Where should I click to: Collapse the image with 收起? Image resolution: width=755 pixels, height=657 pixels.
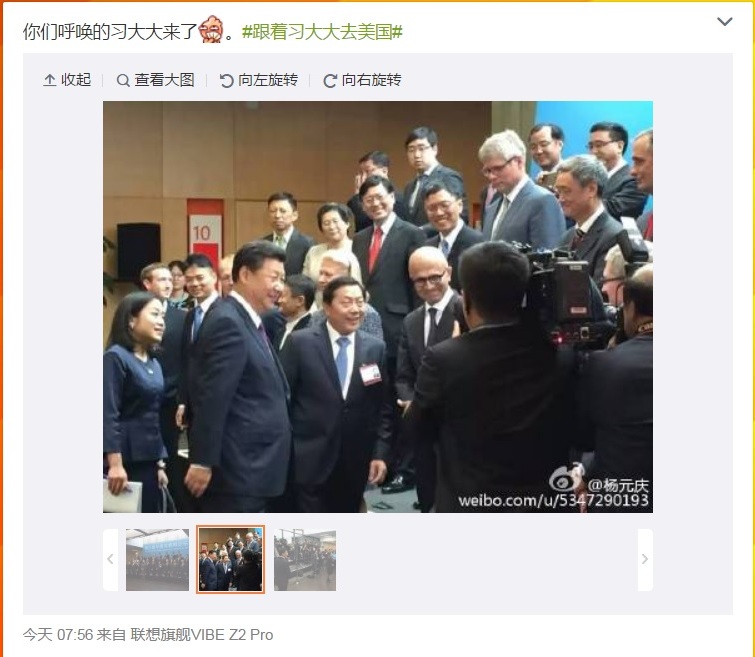pos(67,80)
